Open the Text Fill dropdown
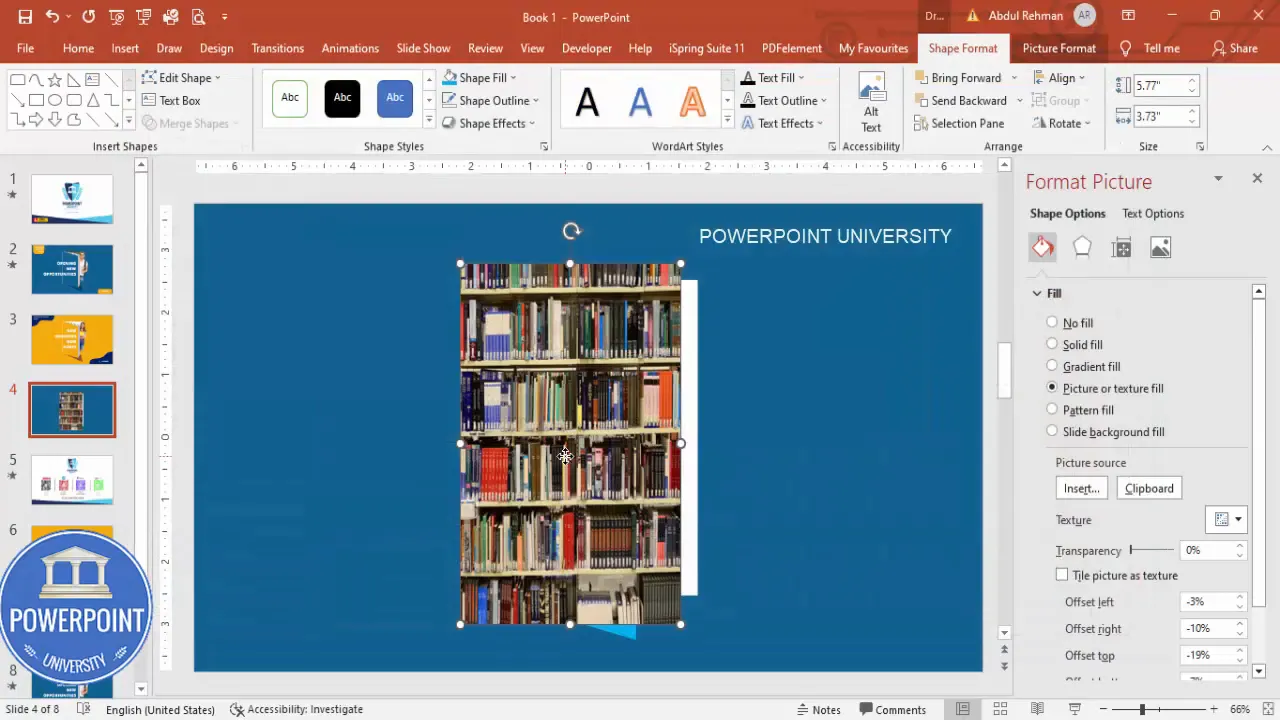1280x720 pixels. 772,78
